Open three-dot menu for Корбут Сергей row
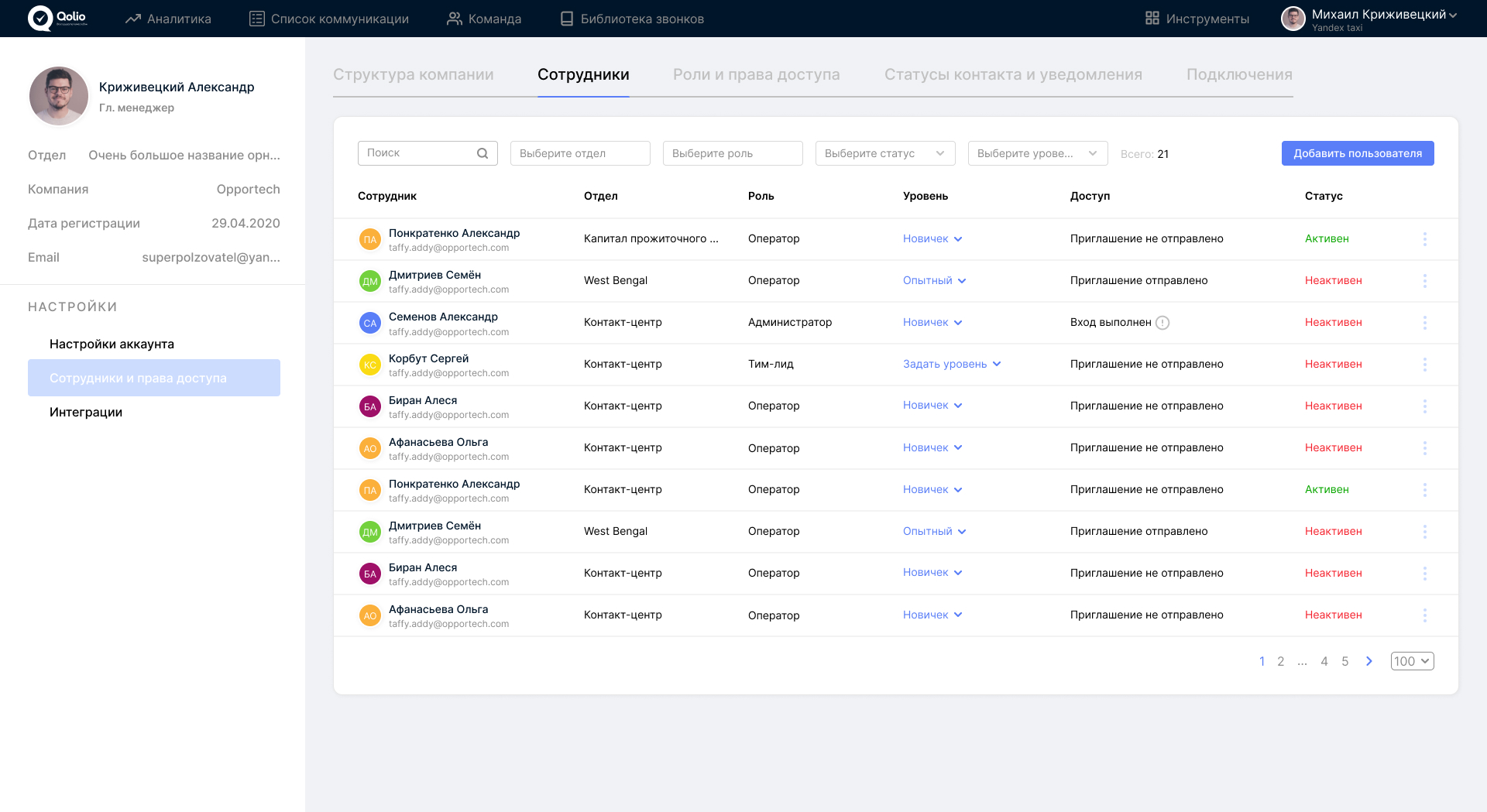Viewport: 1487px width, 812px height. tap(1424, 365)
